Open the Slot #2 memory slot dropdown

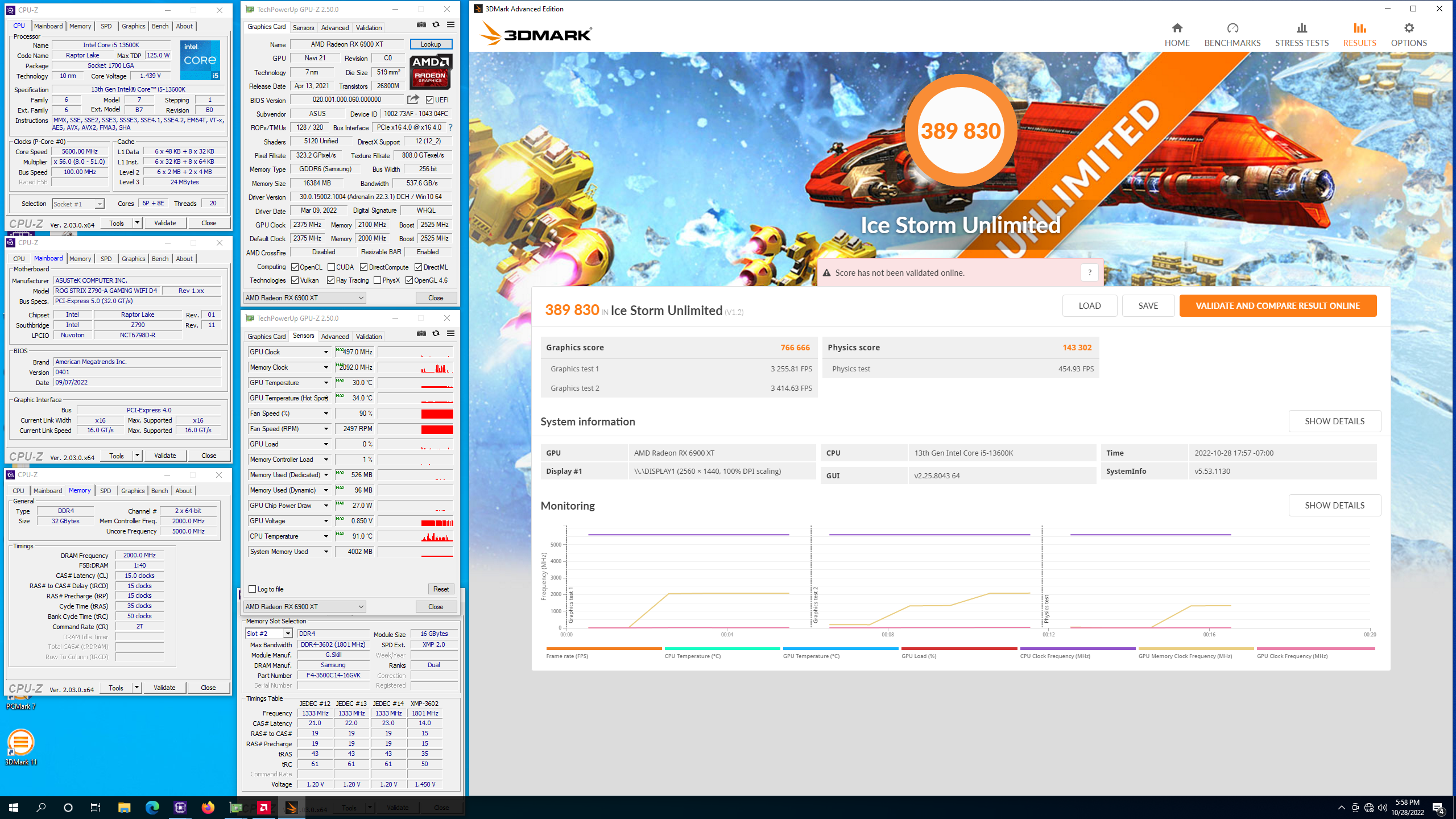269,634
